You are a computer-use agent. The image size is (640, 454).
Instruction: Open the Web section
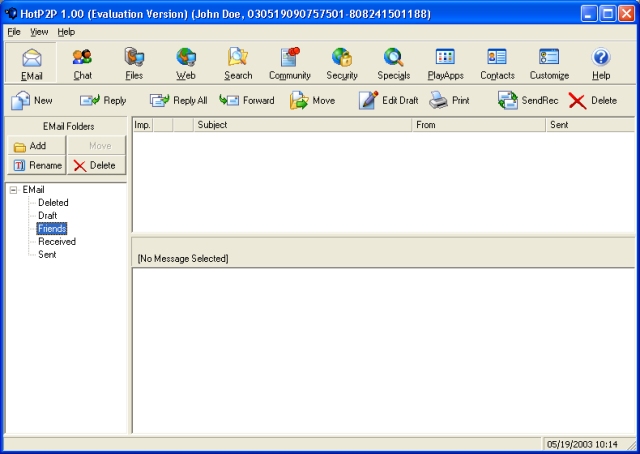click(x=186, y=63)
